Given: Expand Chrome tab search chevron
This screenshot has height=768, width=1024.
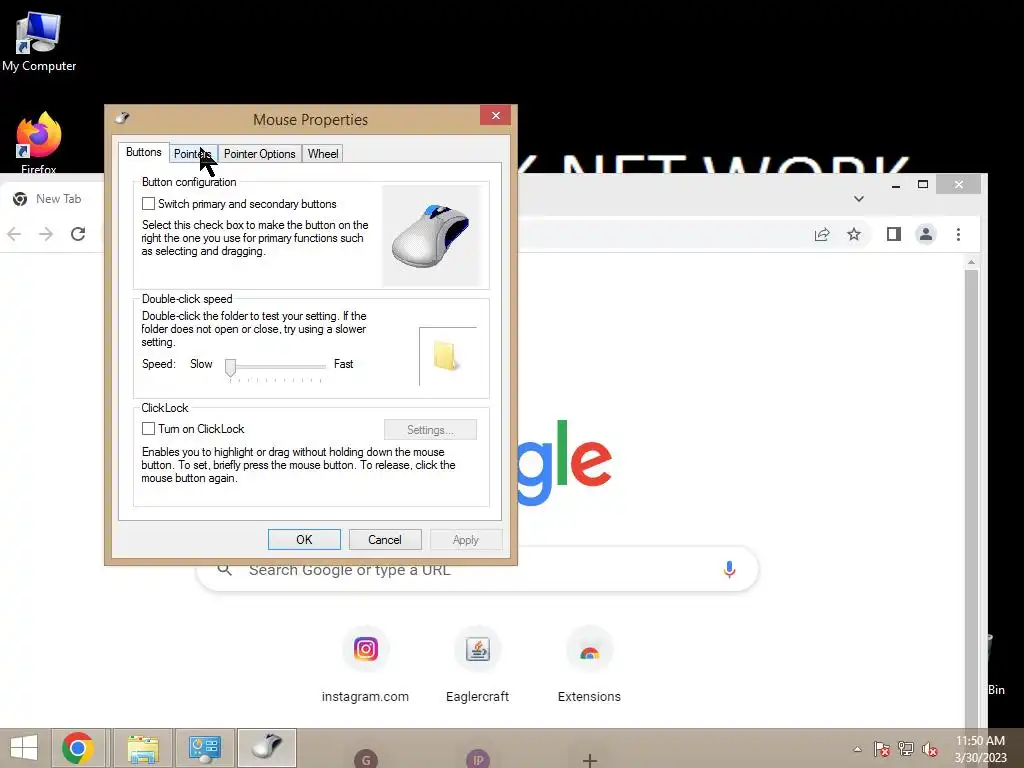Looking at the screenshot, I should [x=859, y=199].
